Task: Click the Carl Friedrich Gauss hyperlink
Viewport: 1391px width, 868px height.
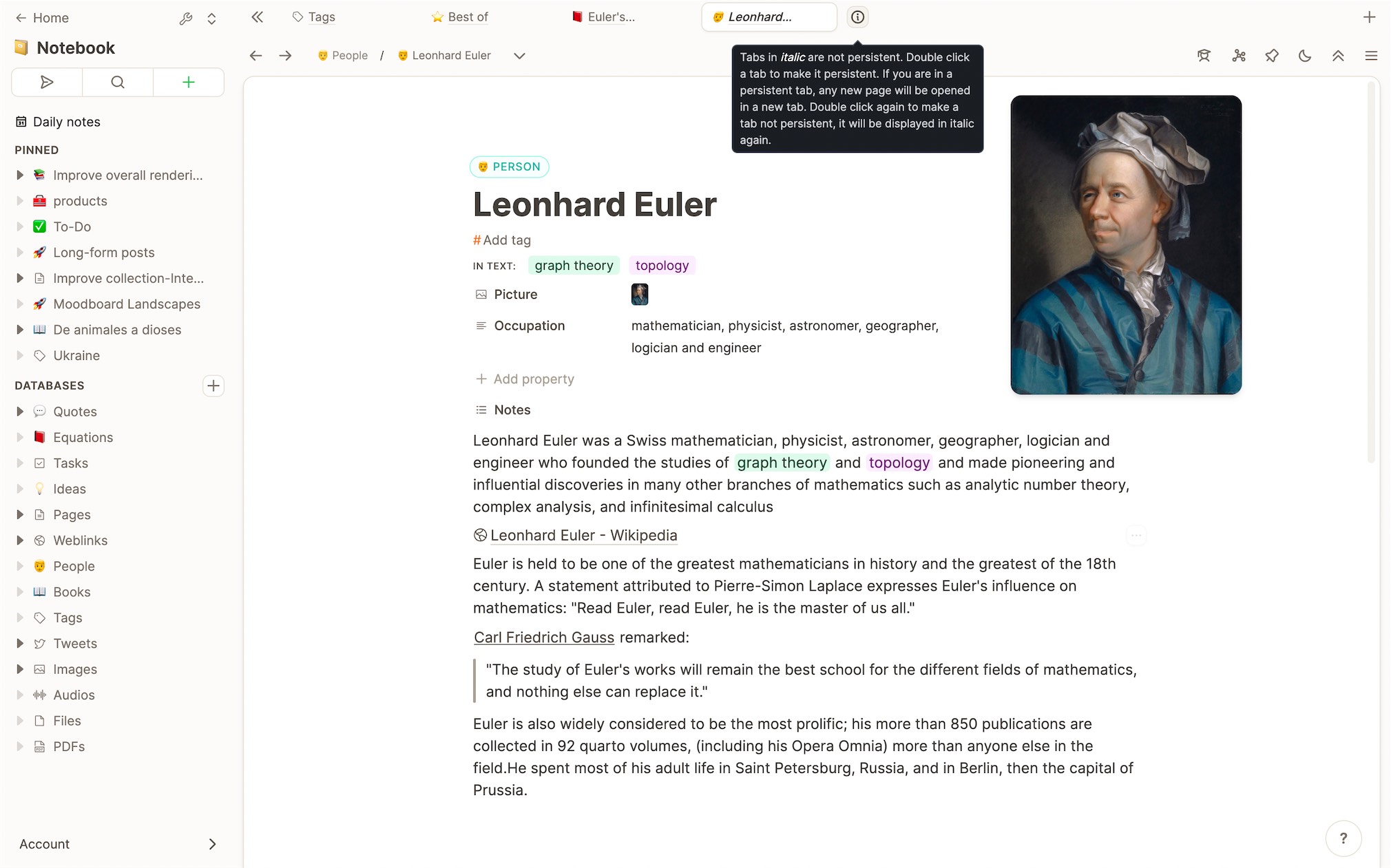Action: coord(544,637)
